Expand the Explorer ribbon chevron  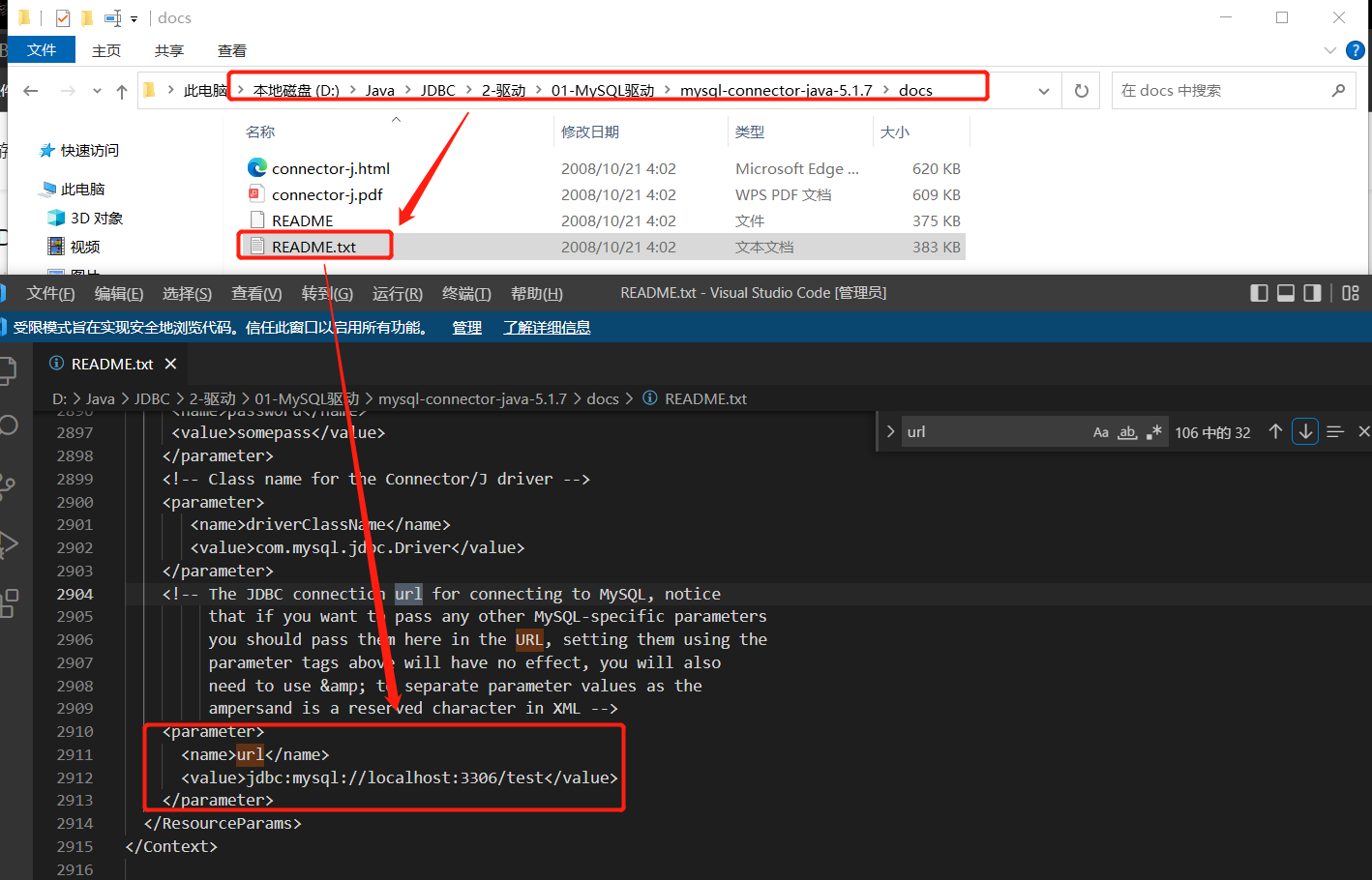pyautogui.click(x=1330, y=50)
